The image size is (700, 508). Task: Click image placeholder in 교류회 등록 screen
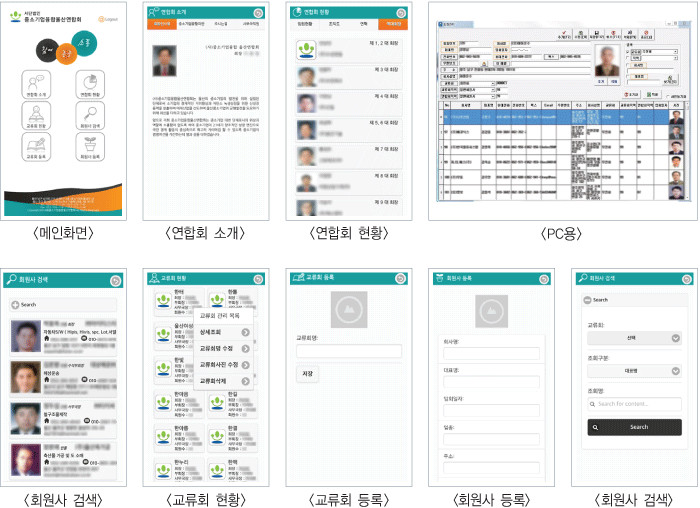point(349,309)
